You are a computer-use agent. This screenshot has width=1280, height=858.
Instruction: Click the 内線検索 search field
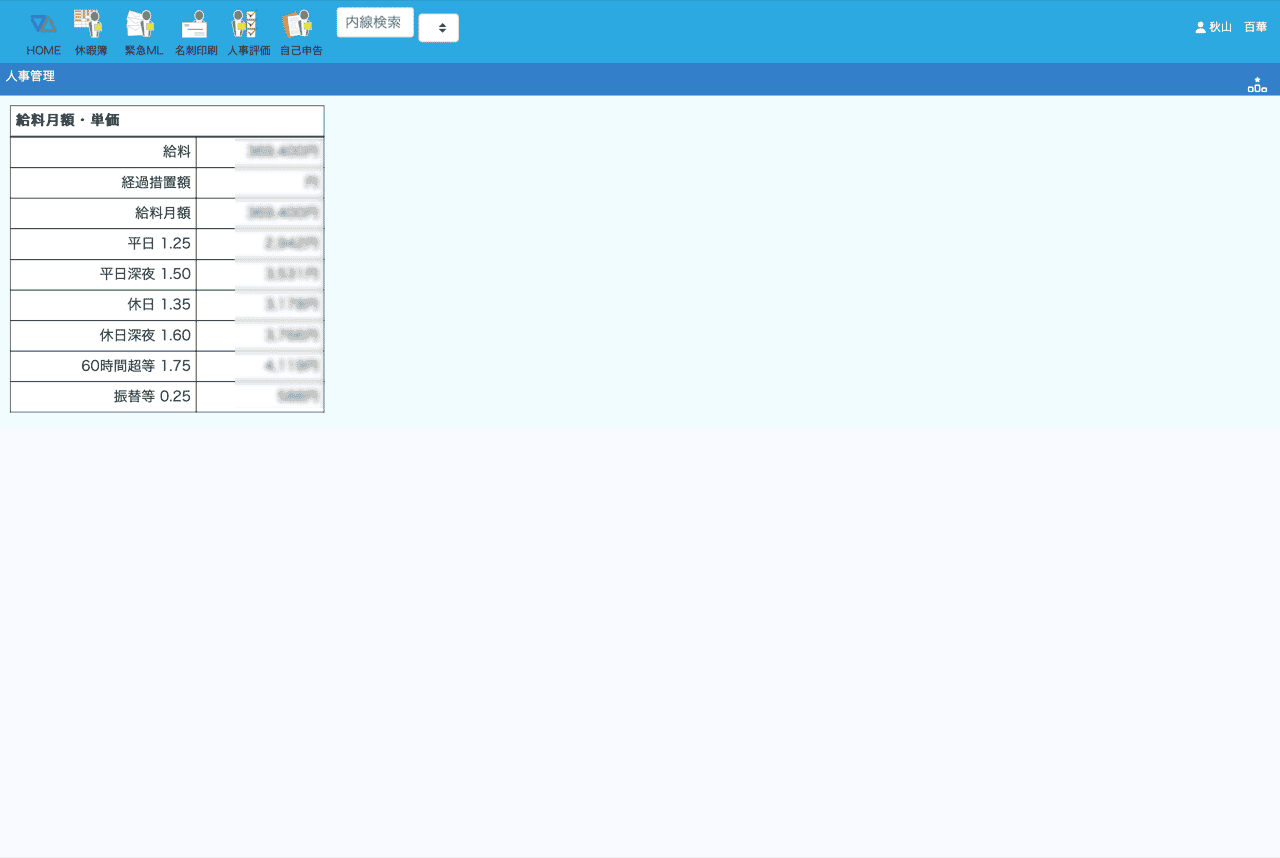point(375,22)
